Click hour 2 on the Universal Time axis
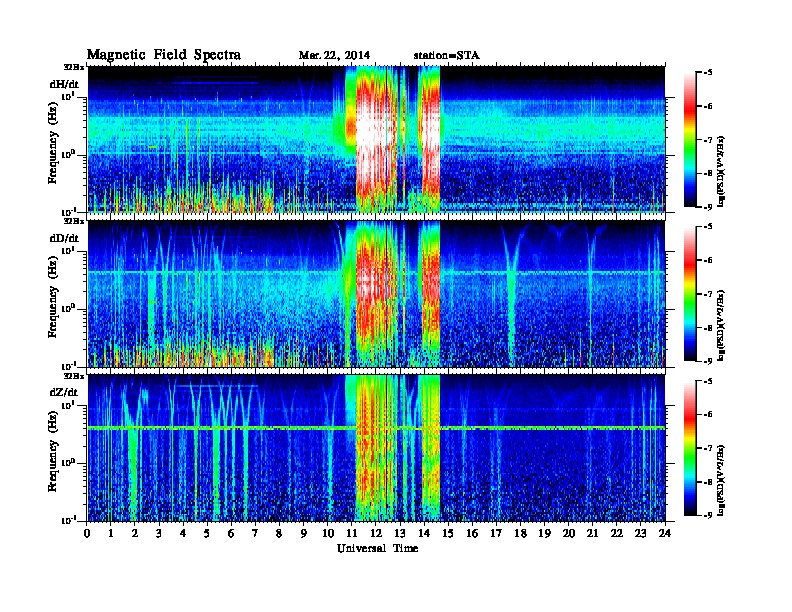 135,533
